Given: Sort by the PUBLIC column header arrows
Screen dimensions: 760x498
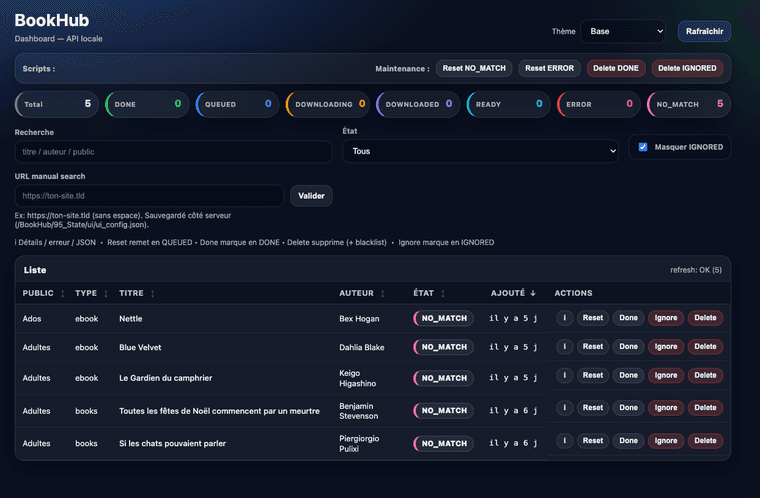Looking at the screenshot, I should click(x=62, y=293).
